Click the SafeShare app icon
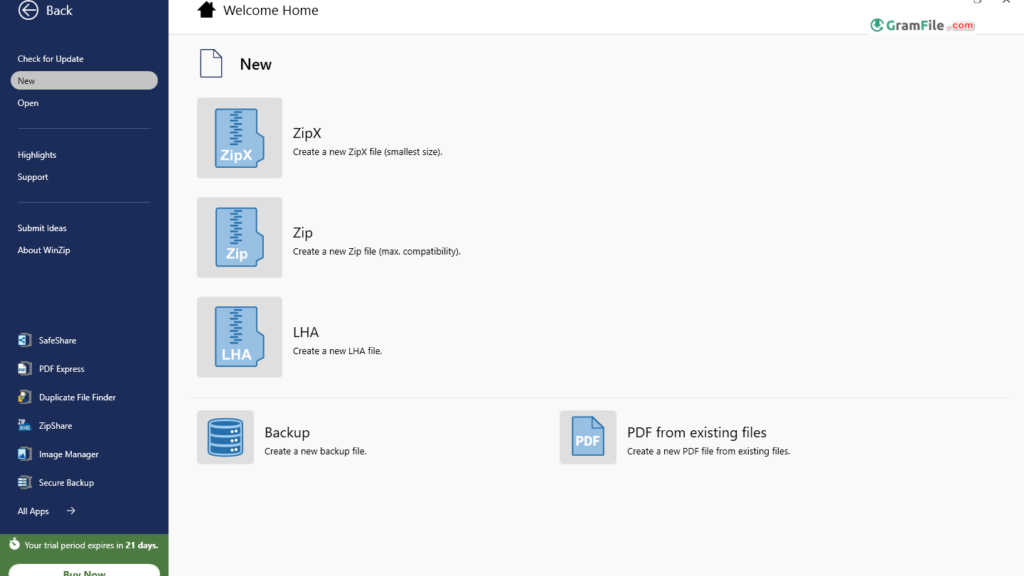Image resolution: width=1024 pixels, height=576 pixels. click(x=24, y=340)
